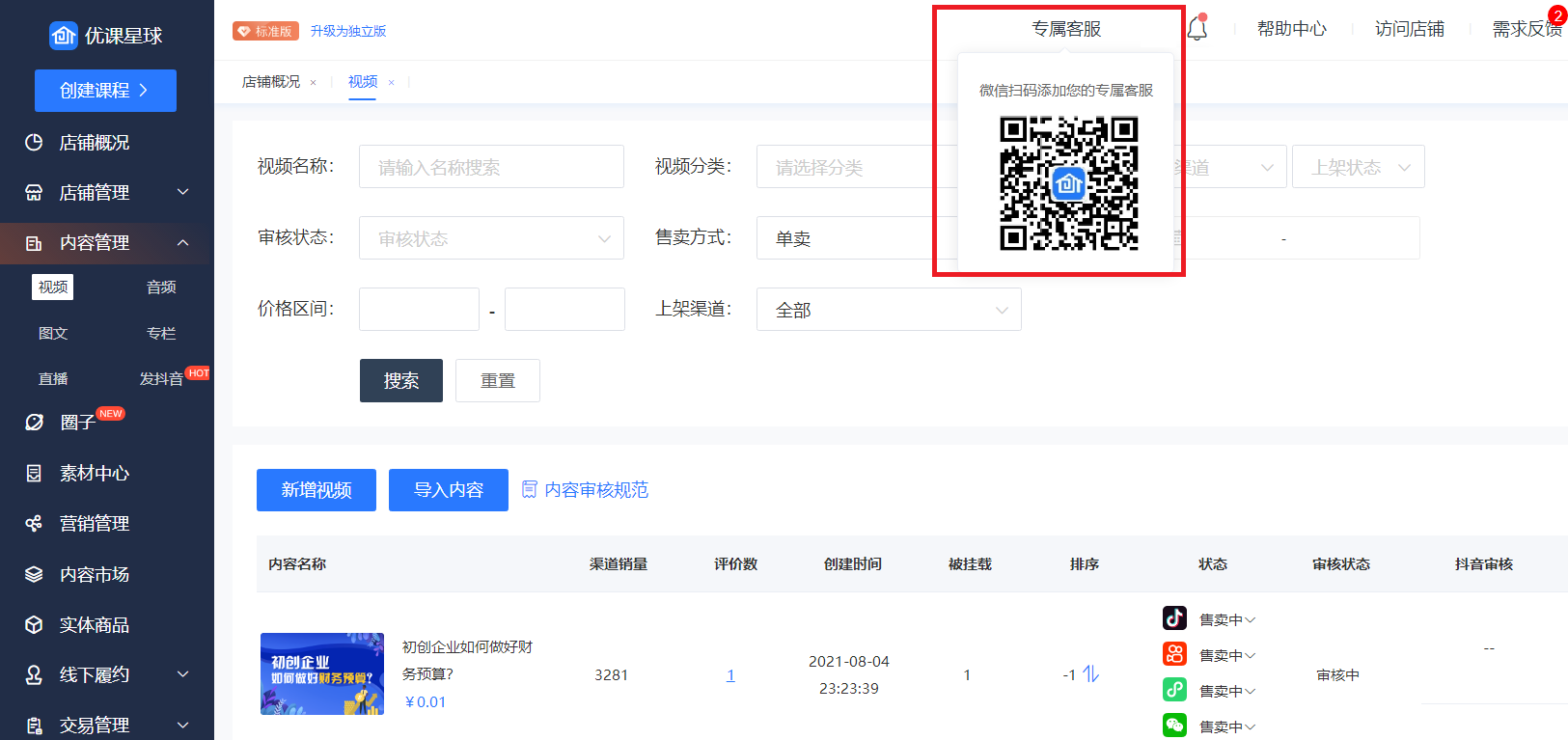Close the 店铺概况 tab

[313, 83]
